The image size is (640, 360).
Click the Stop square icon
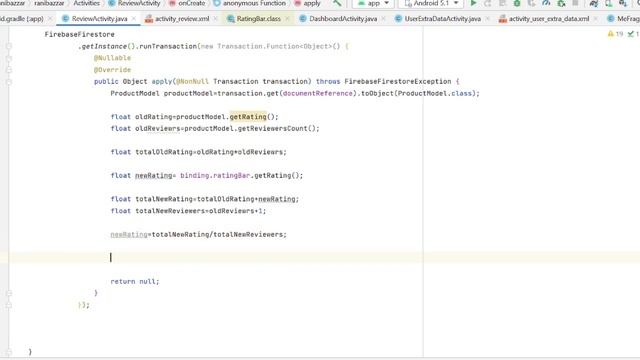pyautogui.click(x=576, y=3)
